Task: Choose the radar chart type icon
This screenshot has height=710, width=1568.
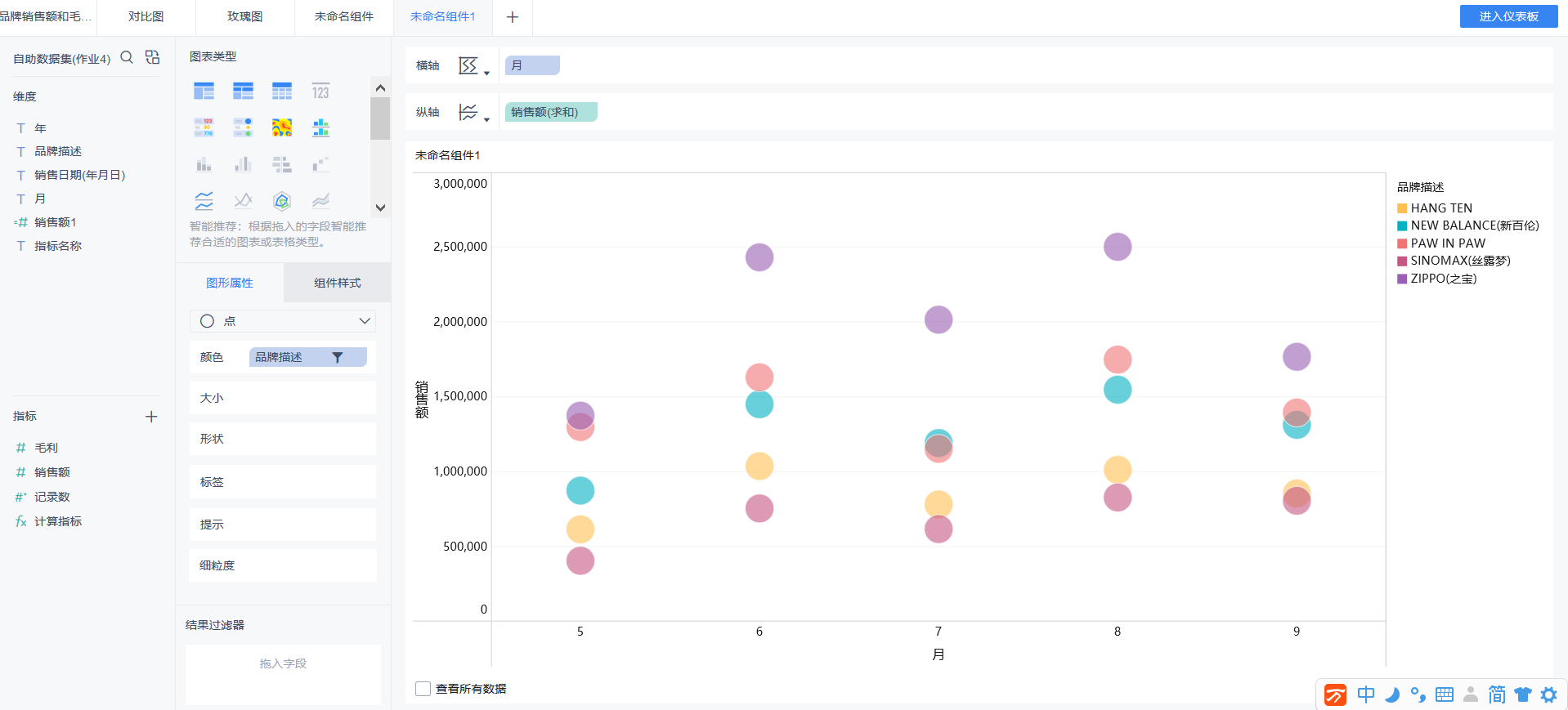Action: pyautogui.click(x=282, y=200)
